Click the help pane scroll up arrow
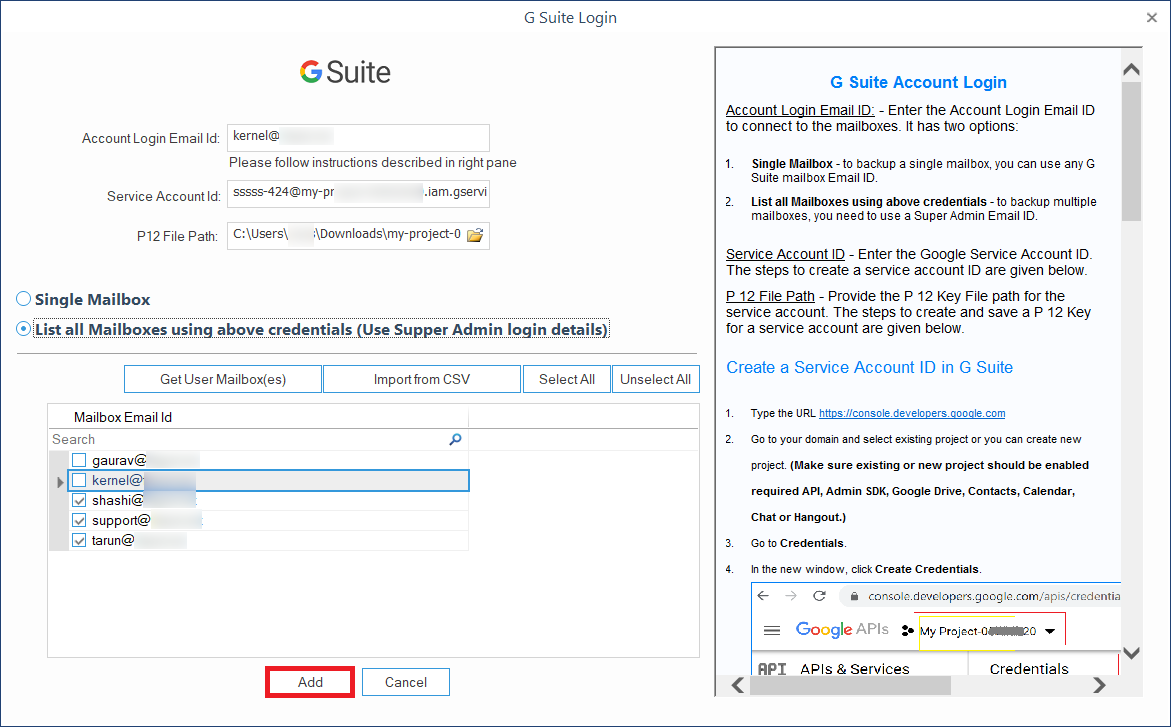The width and height of the screenshot is (1171, 727). (1131, 69)
